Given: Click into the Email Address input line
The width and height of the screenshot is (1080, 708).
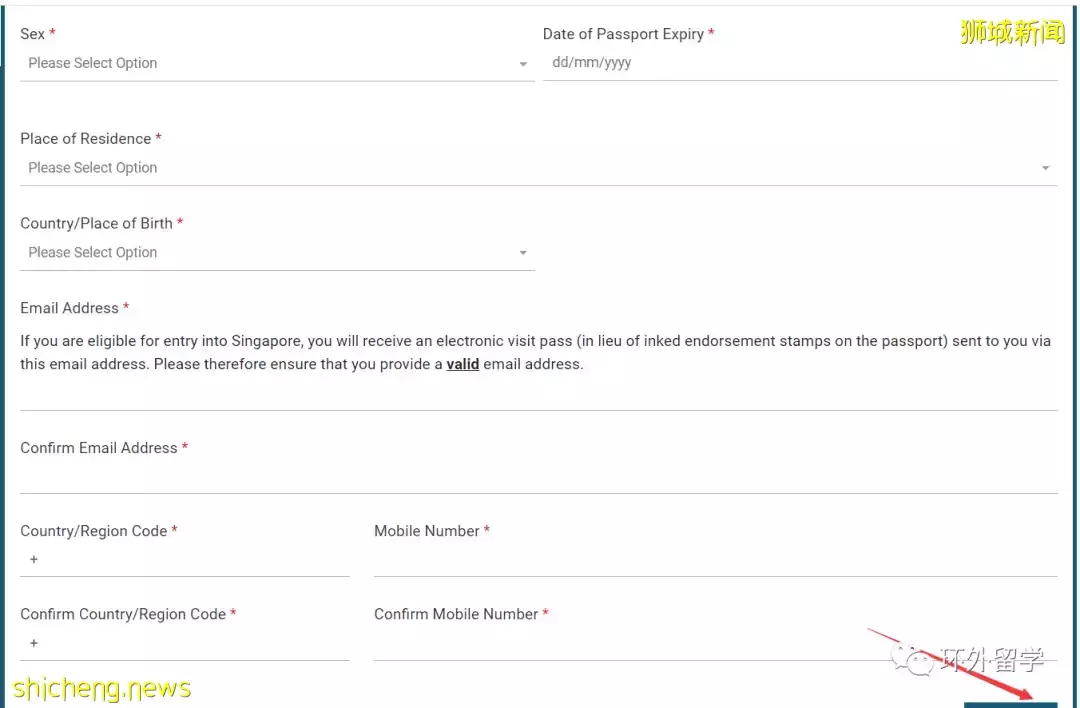Looking at the screenshot, I should [538, 396].
